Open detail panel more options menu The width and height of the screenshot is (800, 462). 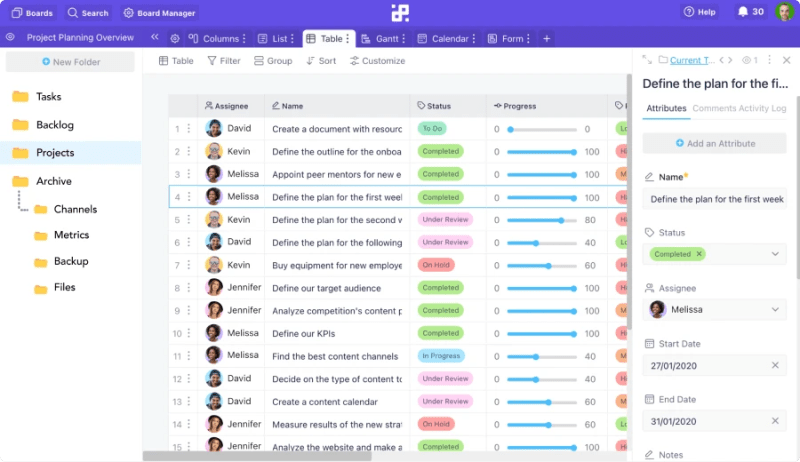click(x=769, y=60)
